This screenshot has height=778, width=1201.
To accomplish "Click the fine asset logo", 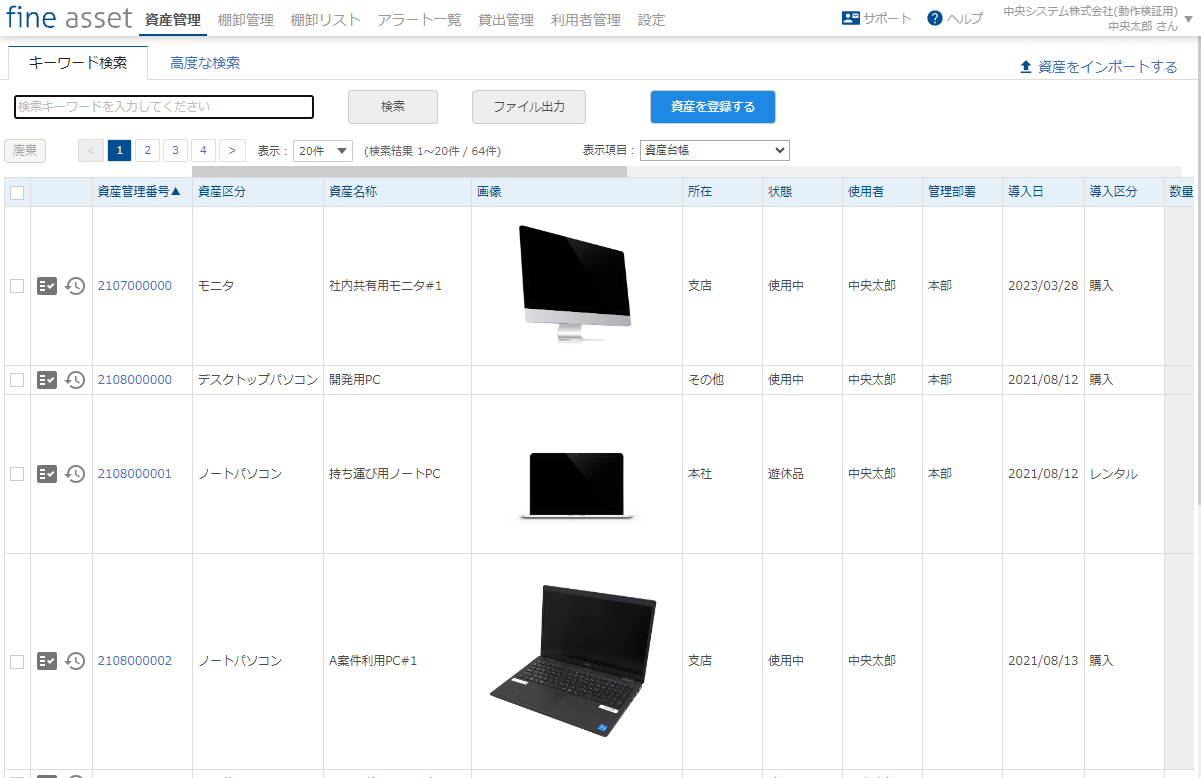I will click(x=69, y=17).
